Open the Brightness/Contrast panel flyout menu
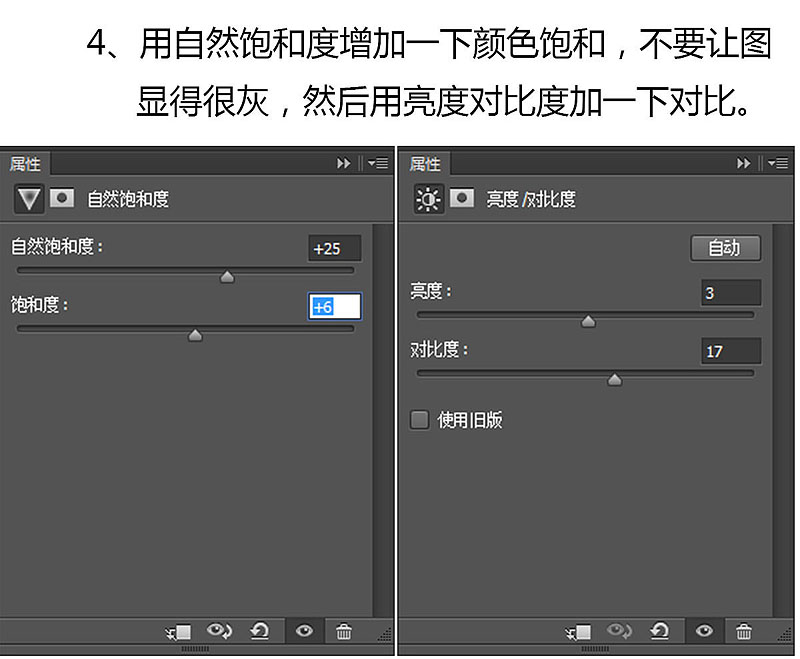The image size is (800, 659). (x=778, y=163)
